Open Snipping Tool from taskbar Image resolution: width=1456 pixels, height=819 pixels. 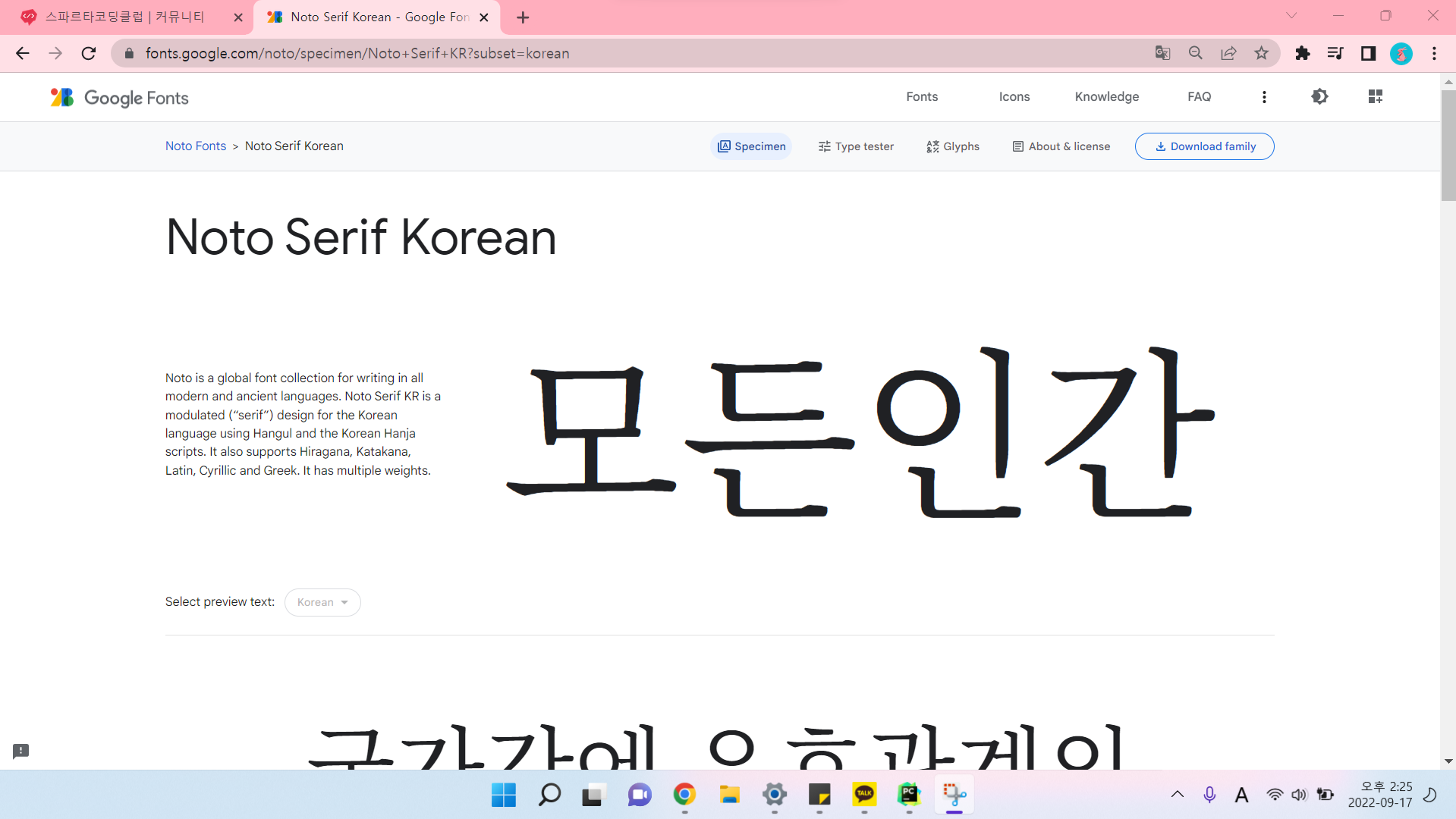click(x=954, y=795)
